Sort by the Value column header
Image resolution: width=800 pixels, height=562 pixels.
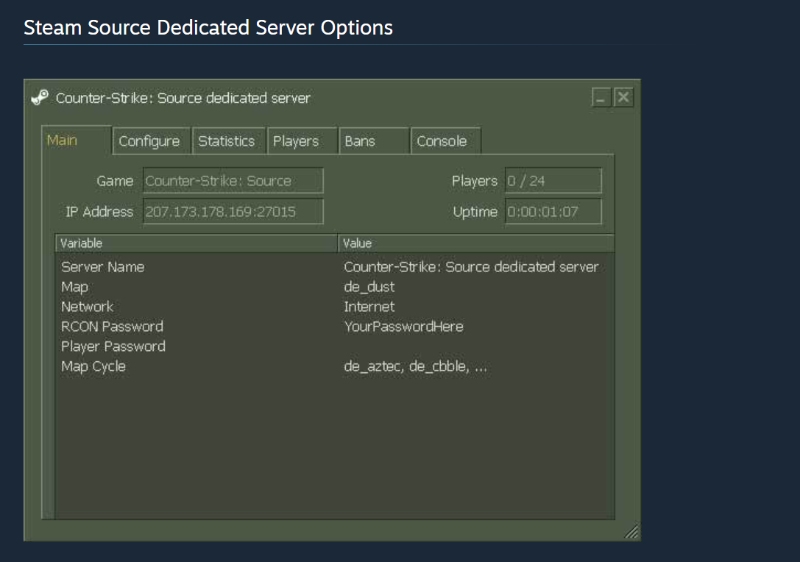pos(476,243)
